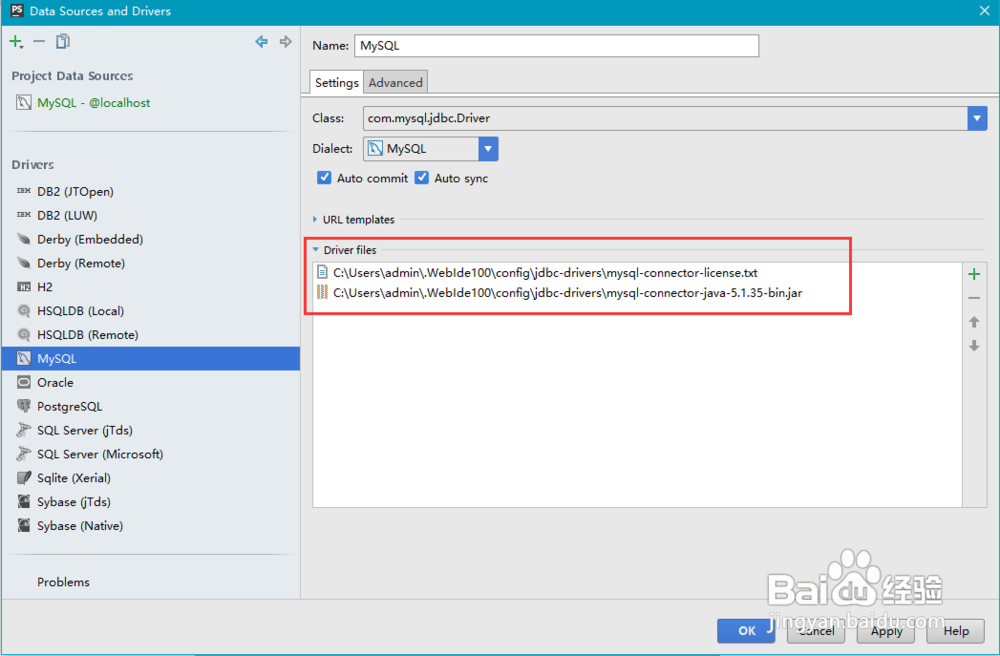Apply the changes
The height and width of the screenshot is (656, 1000).
pos(885,631)
